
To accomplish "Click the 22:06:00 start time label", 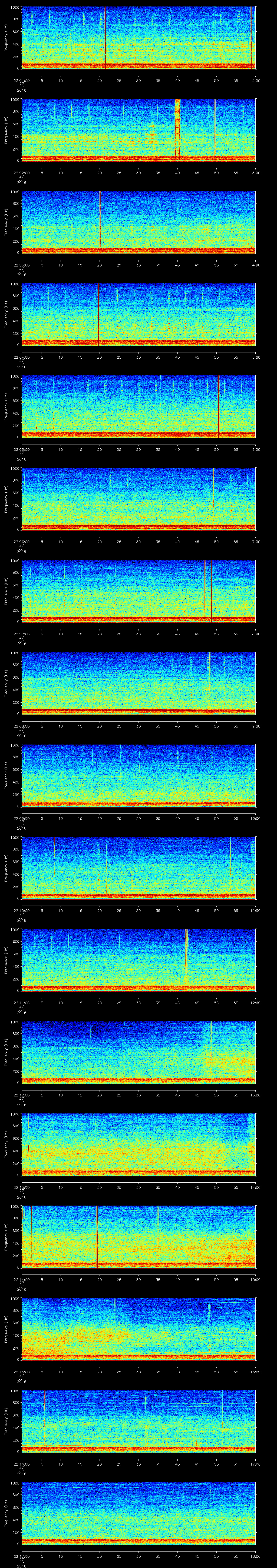I will click(x=21, y=542).
